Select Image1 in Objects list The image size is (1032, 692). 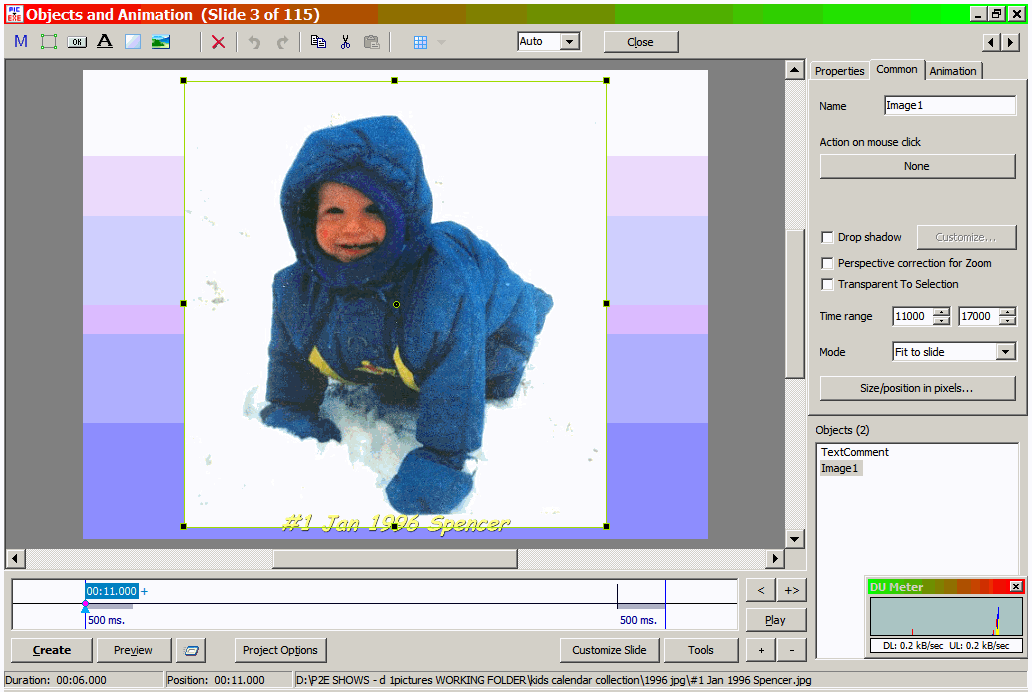pos(839,468)
